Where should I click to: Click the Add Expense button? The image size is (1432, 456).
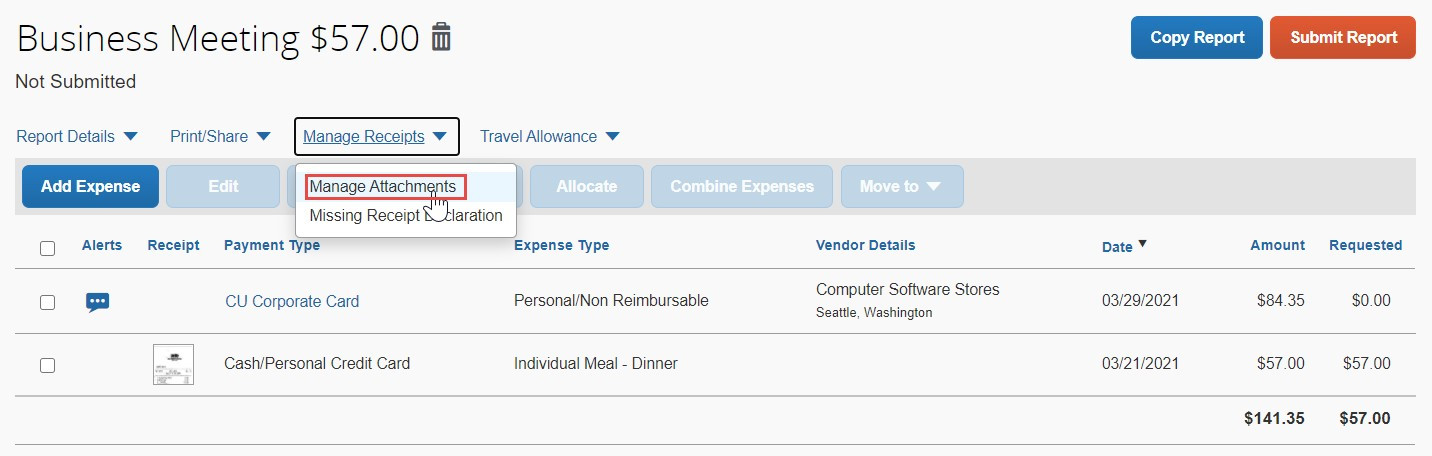(90, 186)
